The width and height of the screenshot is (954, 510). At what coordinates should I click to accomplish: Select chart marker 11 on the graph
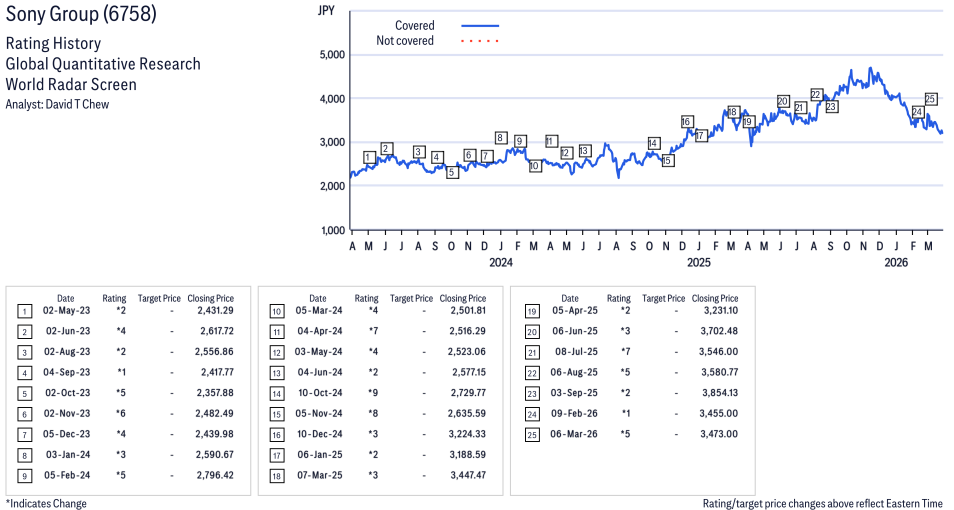[x=551, y=141]
